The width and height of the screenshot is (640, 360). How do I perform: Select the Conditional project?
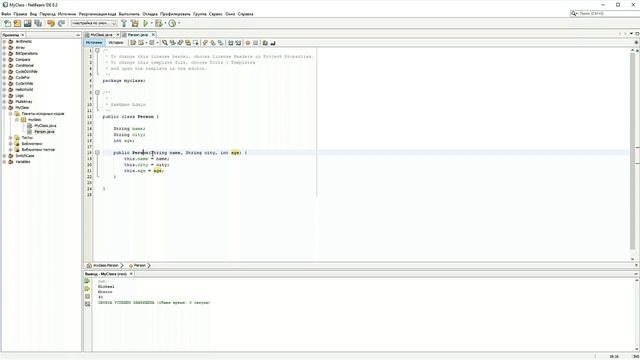pyautogui.click(x=24, y=66)
